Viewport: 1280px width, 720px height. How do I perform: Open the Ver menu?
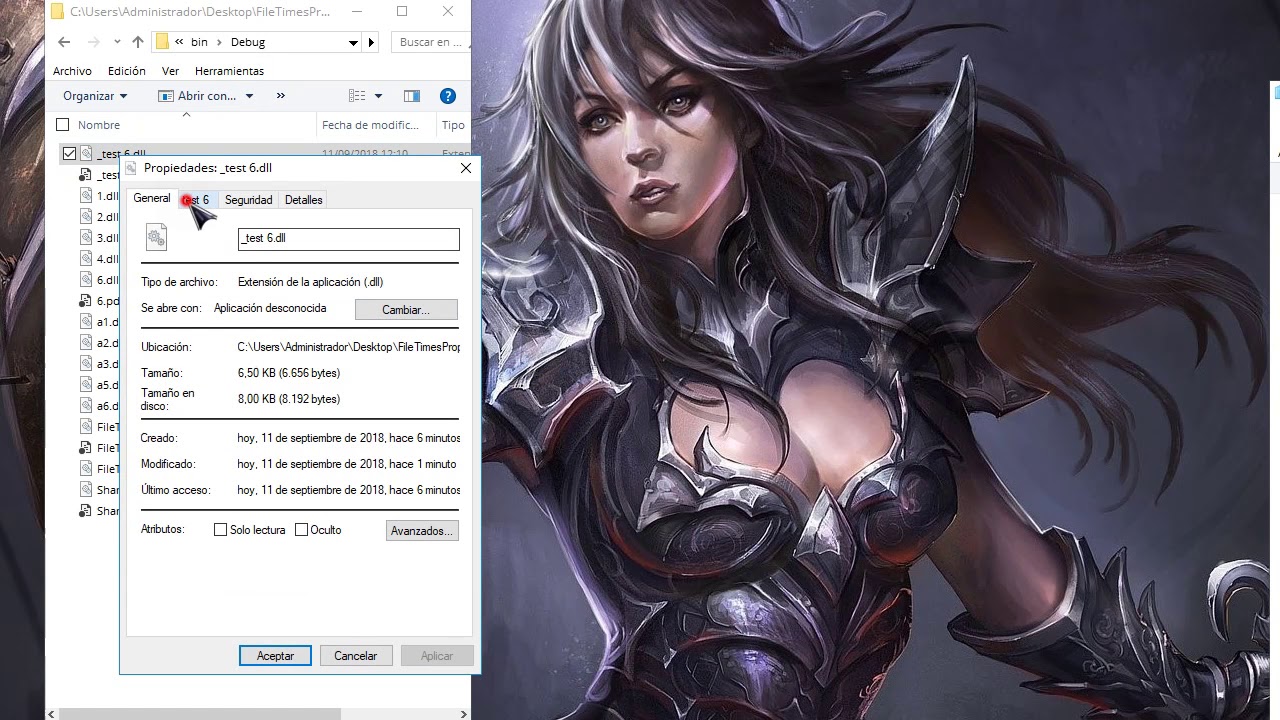click(x=170, y=71)
